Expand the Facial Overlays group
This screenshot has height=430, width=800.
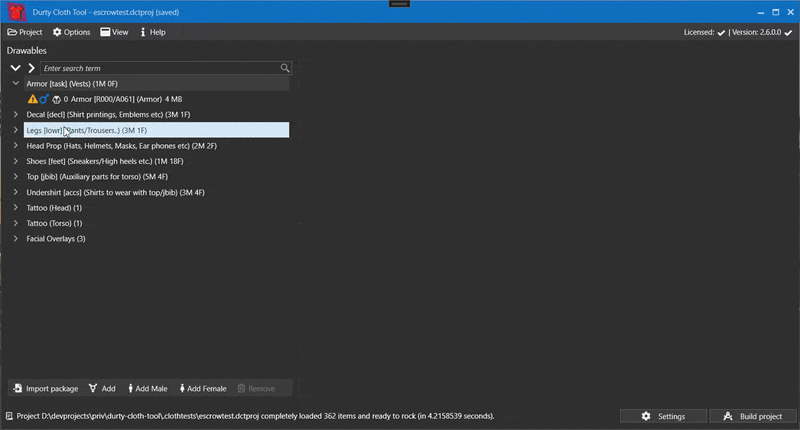[15, 239]
